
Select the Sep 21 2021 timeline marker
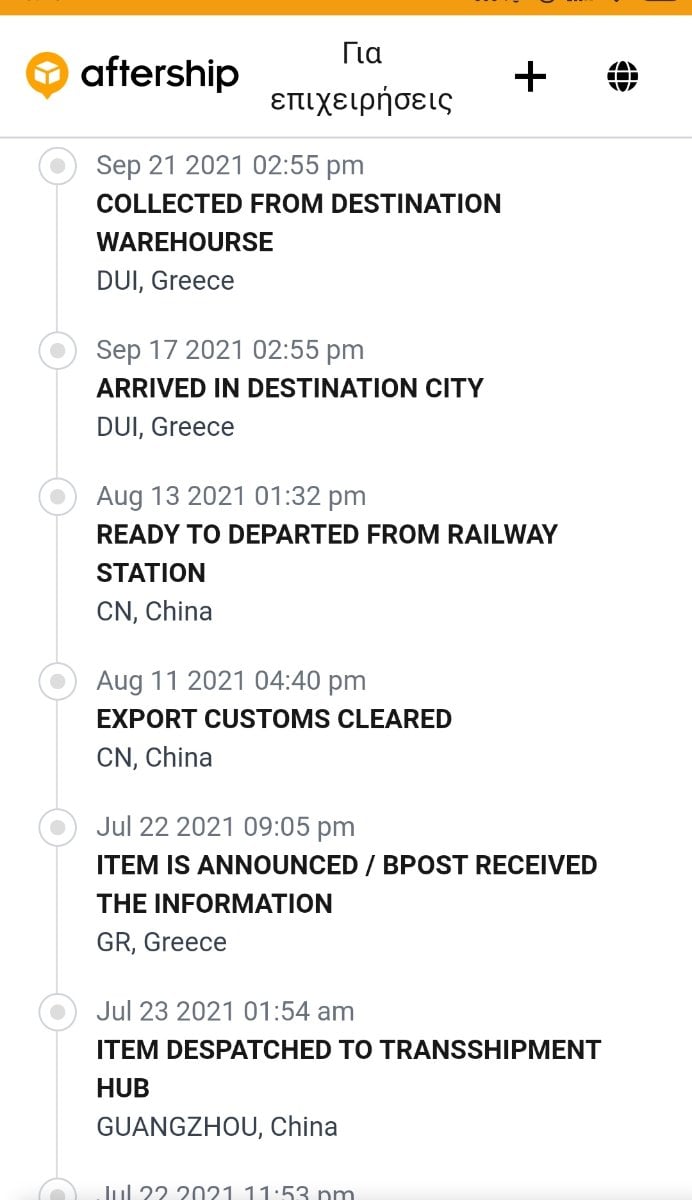click(58, 165)
